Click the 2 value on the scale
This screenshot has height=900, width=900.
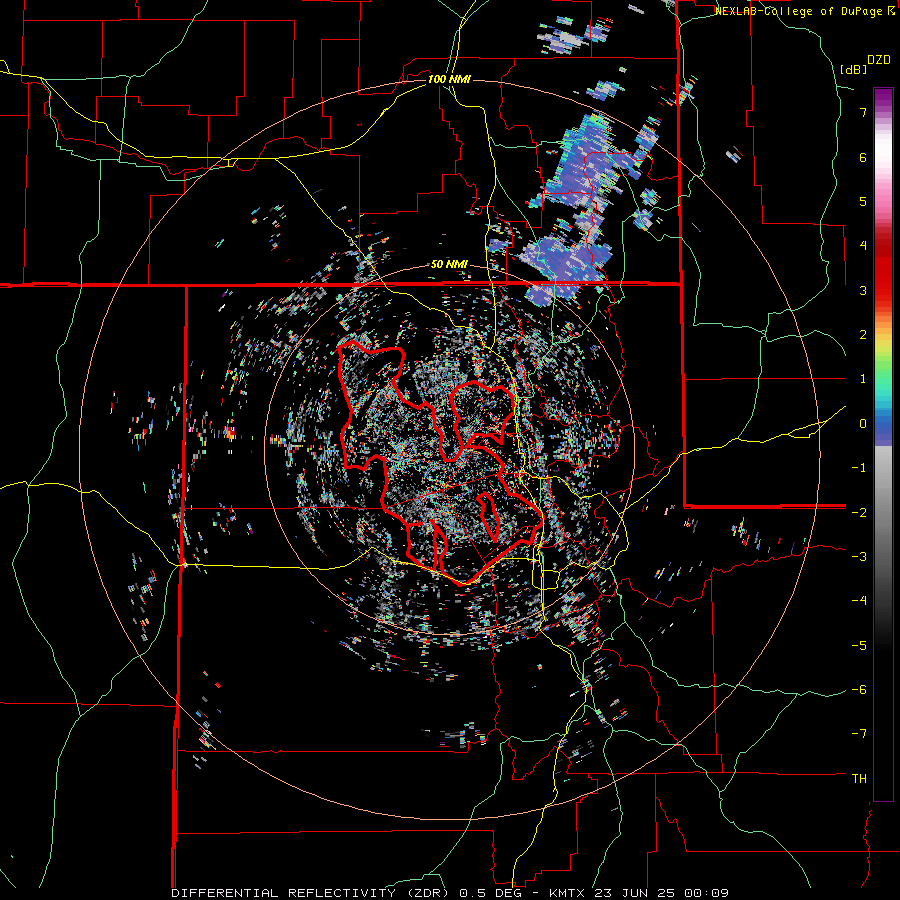863,335
